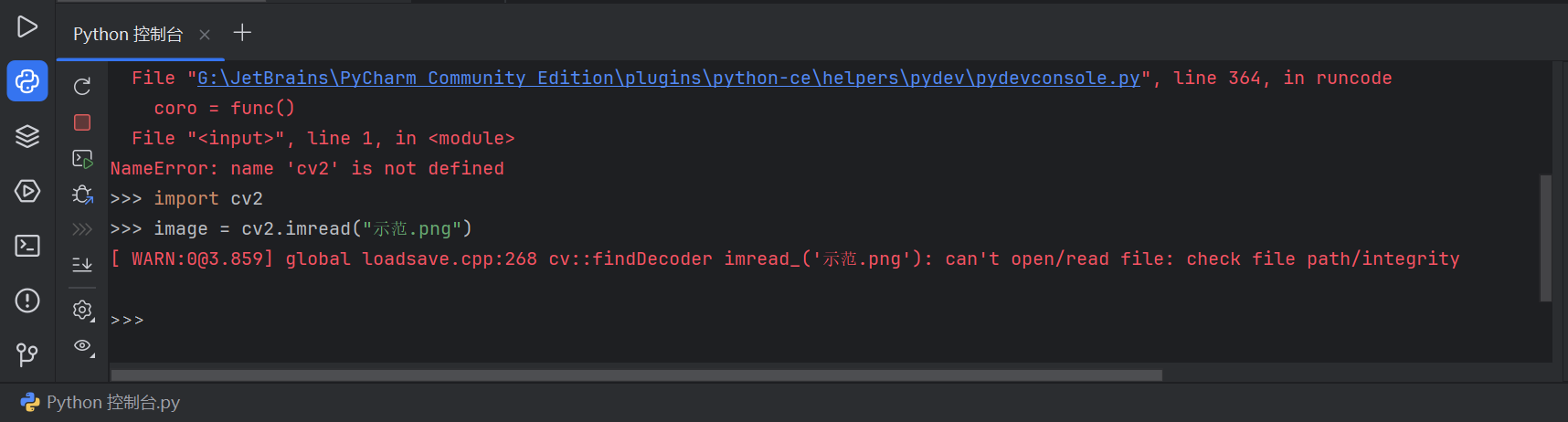Image resolution: width=1568 pixels, height=422 pixels.
Task: Click the execute current statement icon
Action: tap(82, 159)
